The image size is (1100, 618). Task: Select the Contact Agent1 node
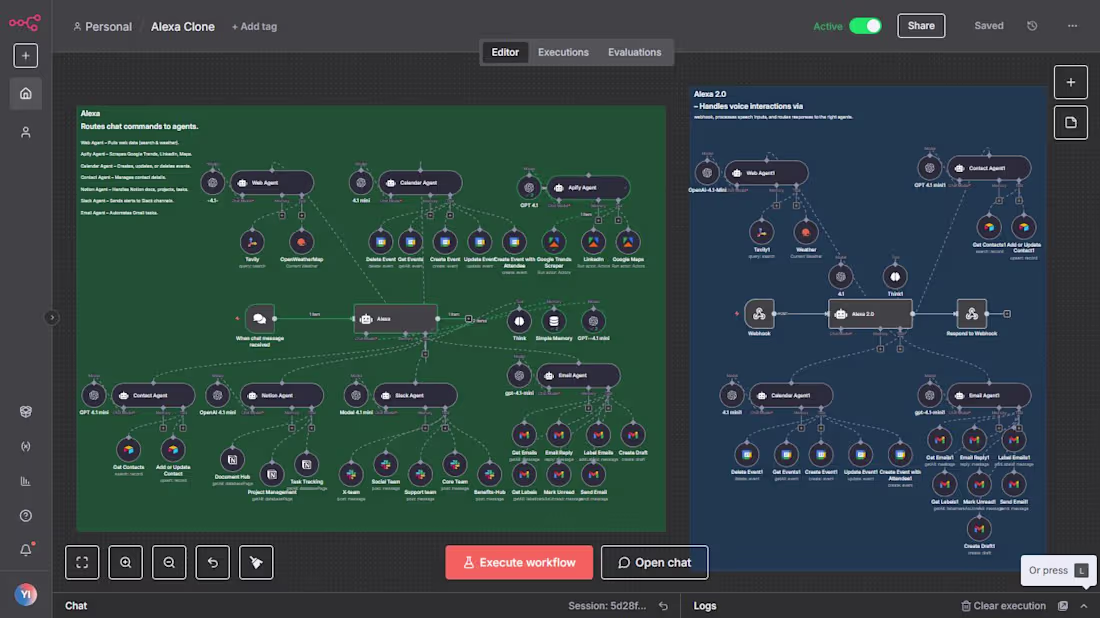[989, 168]
